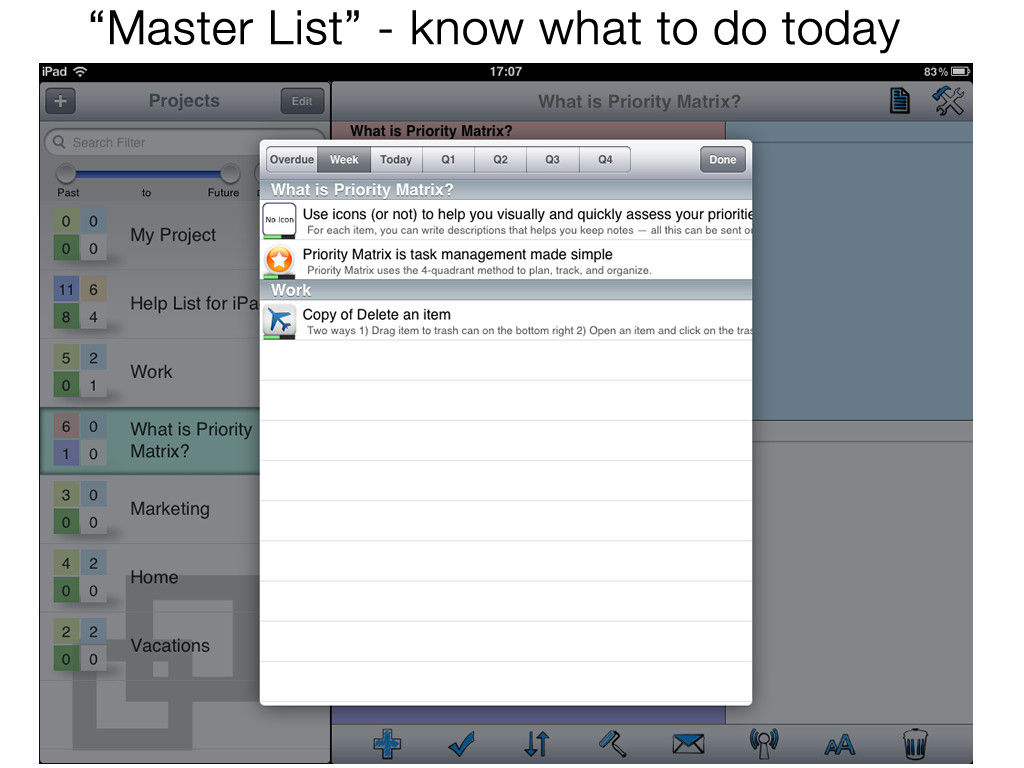
Task: Open the Marketing project
Action: point(150,509)
